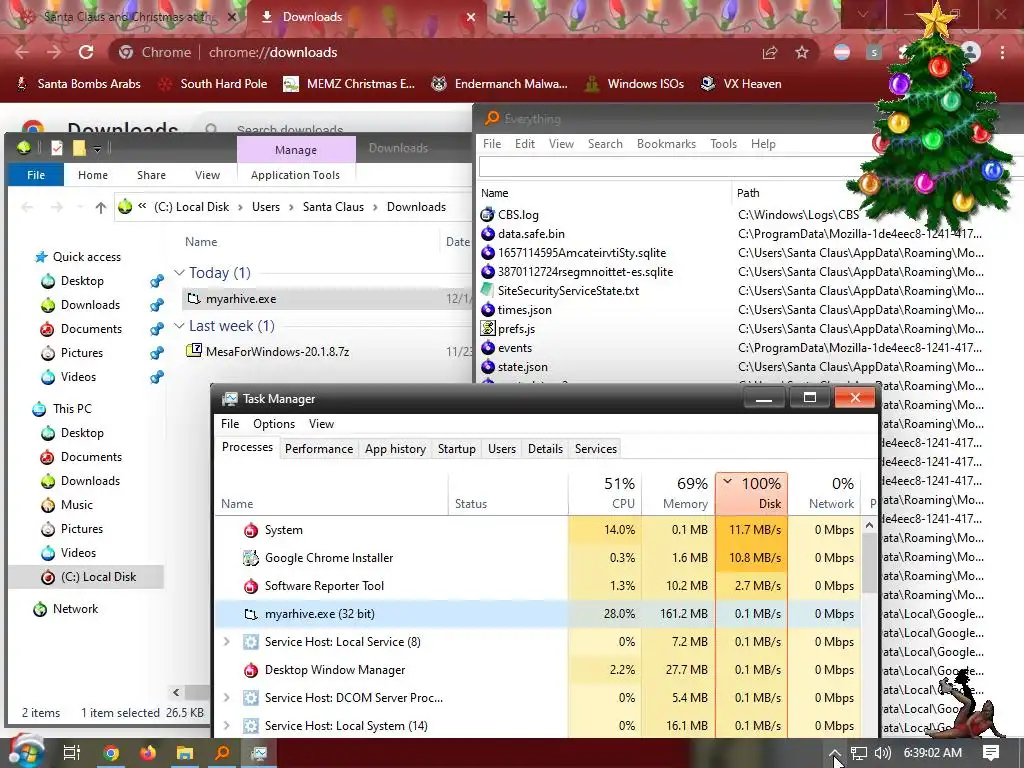The image size is (1024, 768).
Task: Open a new Chrome tab
Action: (x=509, y=17)
